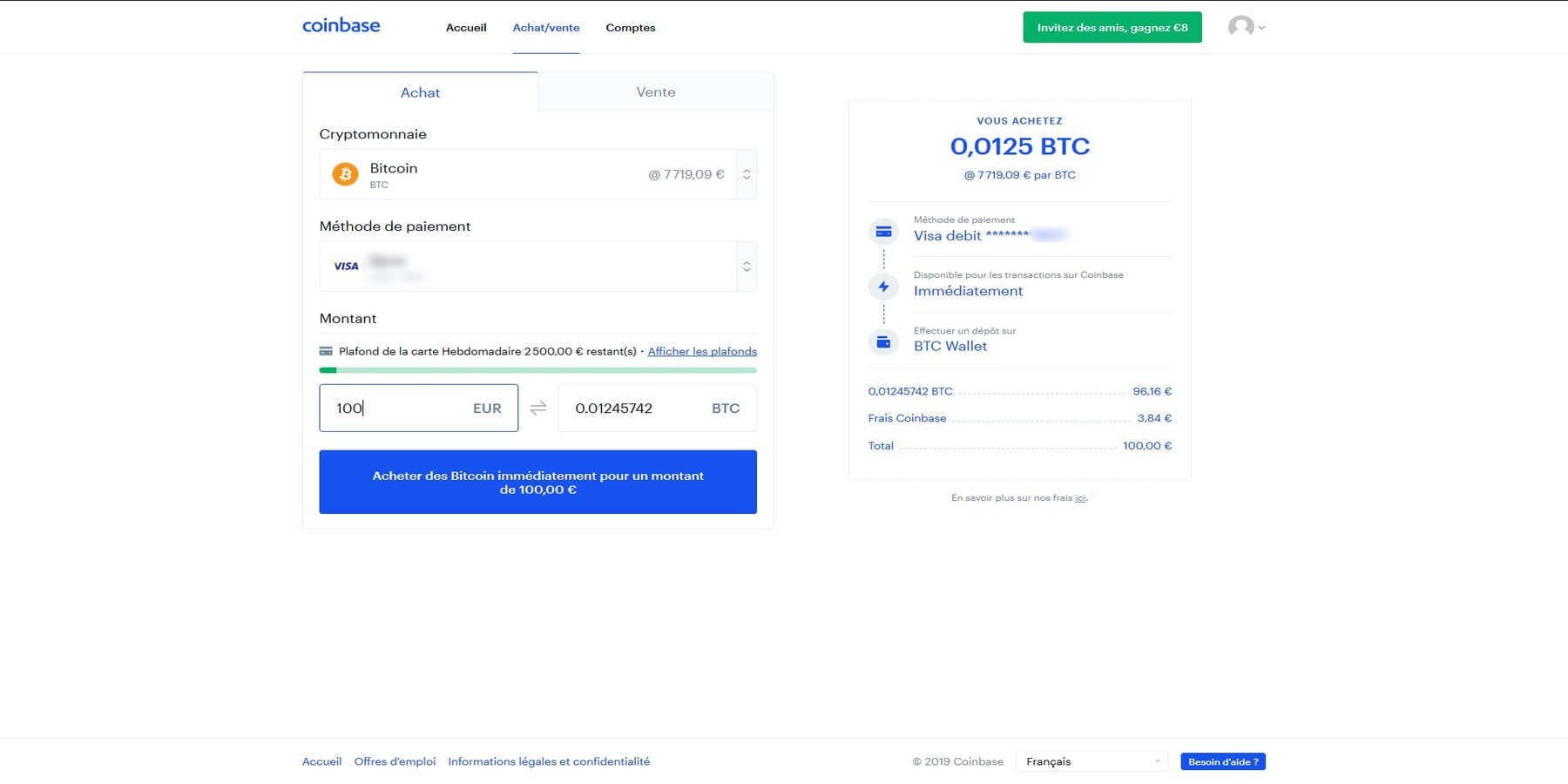Open the Français language dropdown
The height and width of the screenshot is (784, 1568).
tap(1092, 761)
